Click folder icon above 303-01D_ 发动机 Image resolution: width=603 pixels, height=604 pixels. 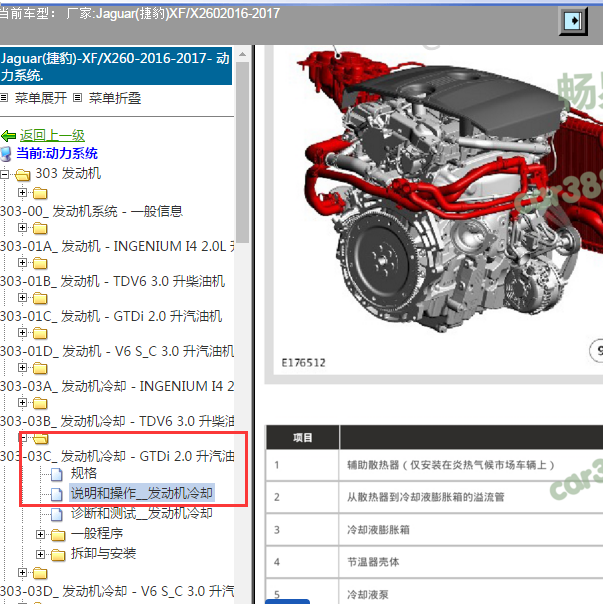(x=40, y=333)
